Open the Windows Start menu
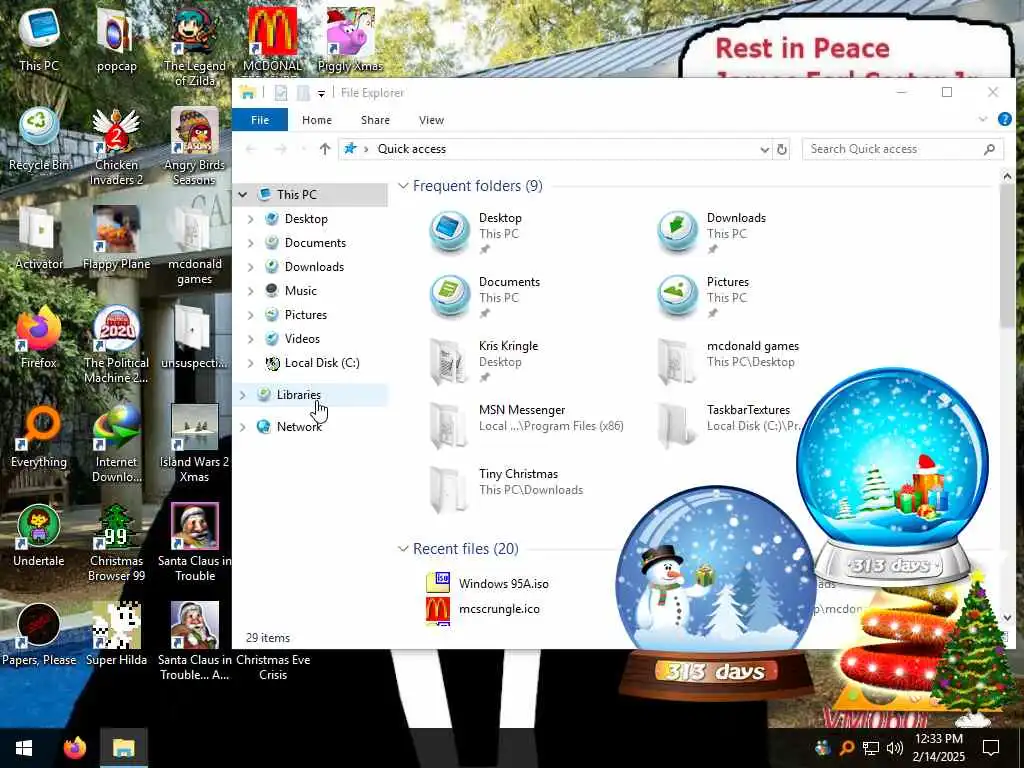Image resolution: width=1024 pixels, height=768 pixels. [x=24, y=748]
